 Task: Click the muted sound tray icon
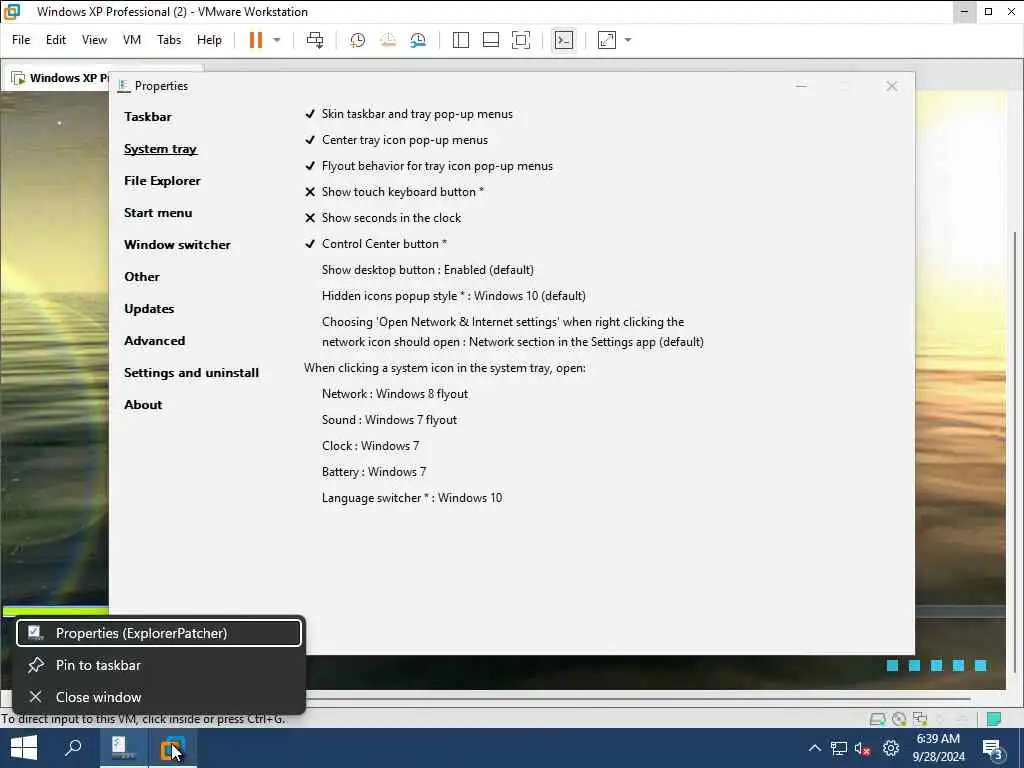coord(863,748)
